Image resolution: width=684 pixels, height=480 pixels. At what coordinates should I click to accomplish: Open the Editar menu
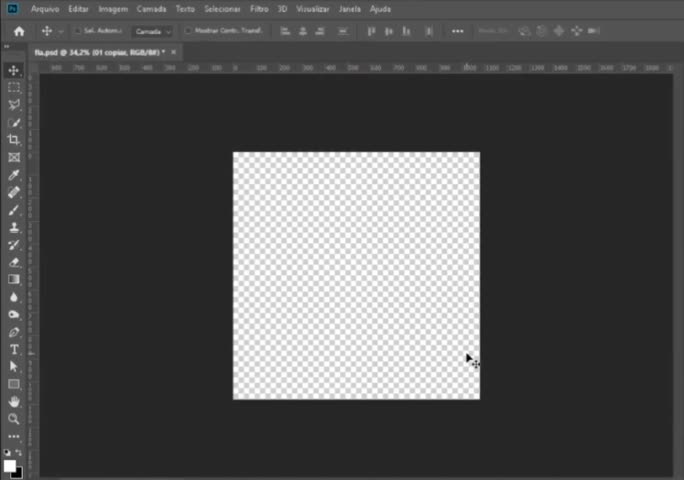click(x=78, y=9)
